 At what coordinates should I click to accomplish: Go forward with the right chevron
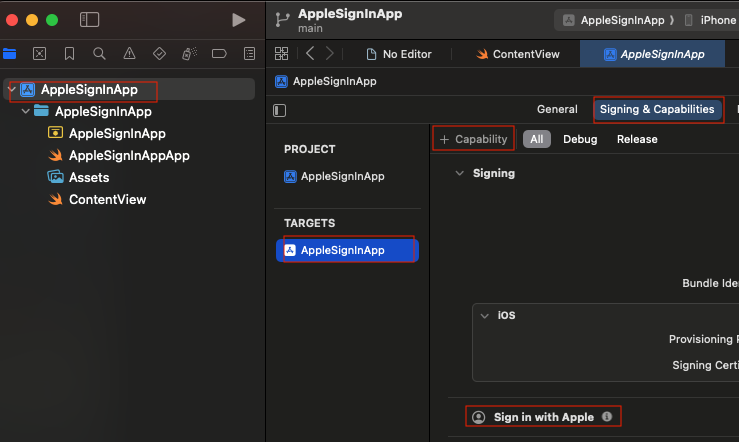(329, 54)
